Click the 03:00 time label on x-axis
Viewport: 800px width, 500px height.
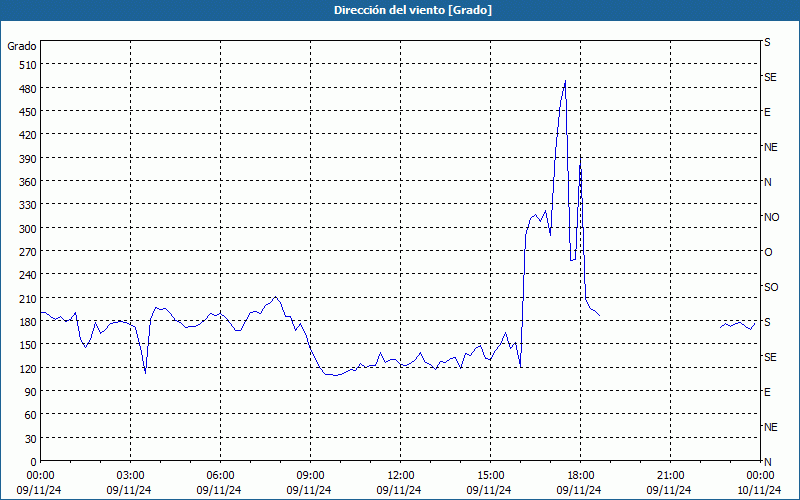(x=130, y=476)
